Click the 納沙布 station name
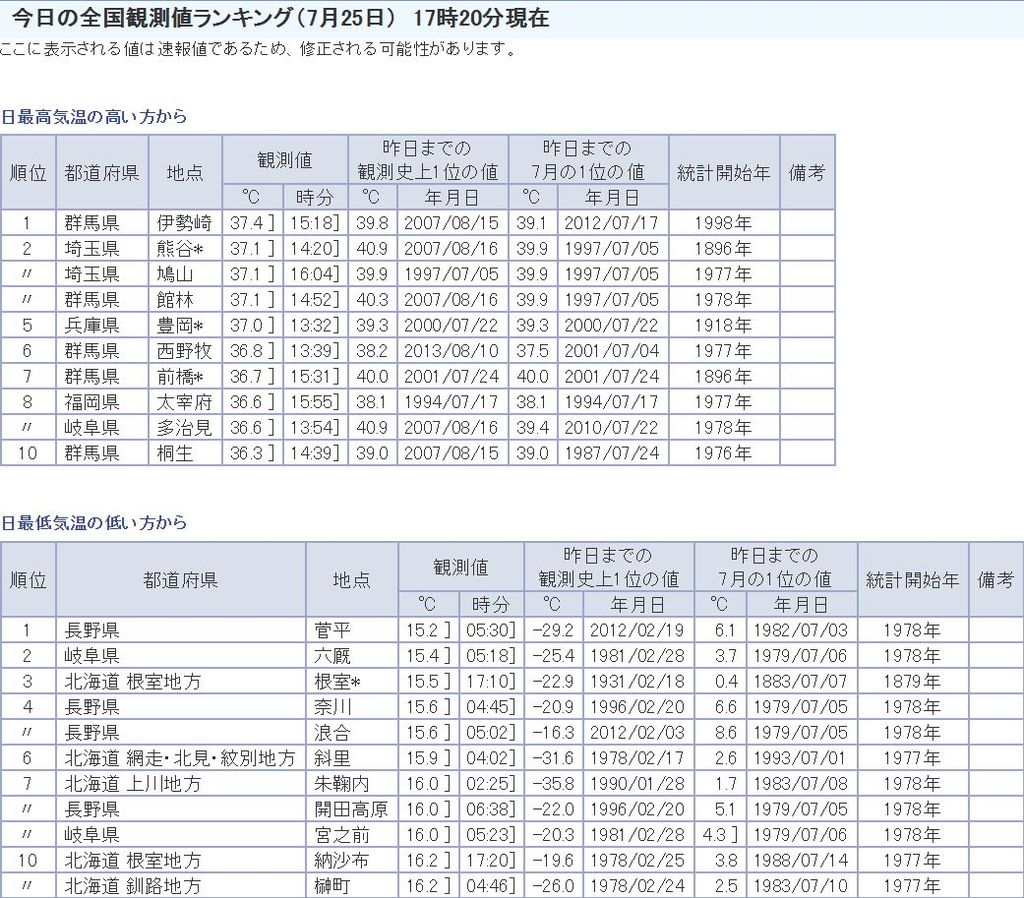The image size is (1024, 898). coord(341,860)
